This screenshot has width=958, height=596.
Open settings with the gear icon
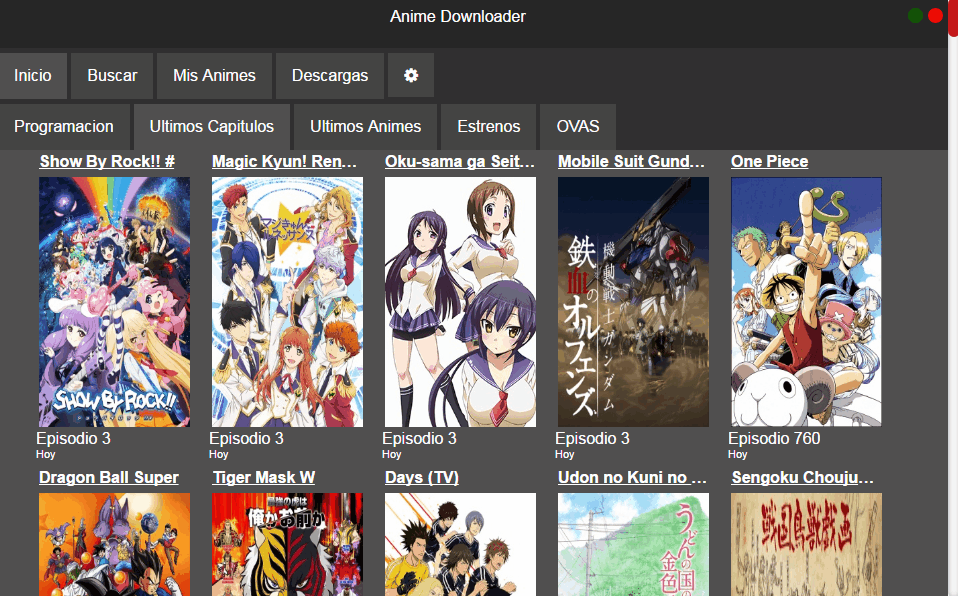(x=411, y=75)
